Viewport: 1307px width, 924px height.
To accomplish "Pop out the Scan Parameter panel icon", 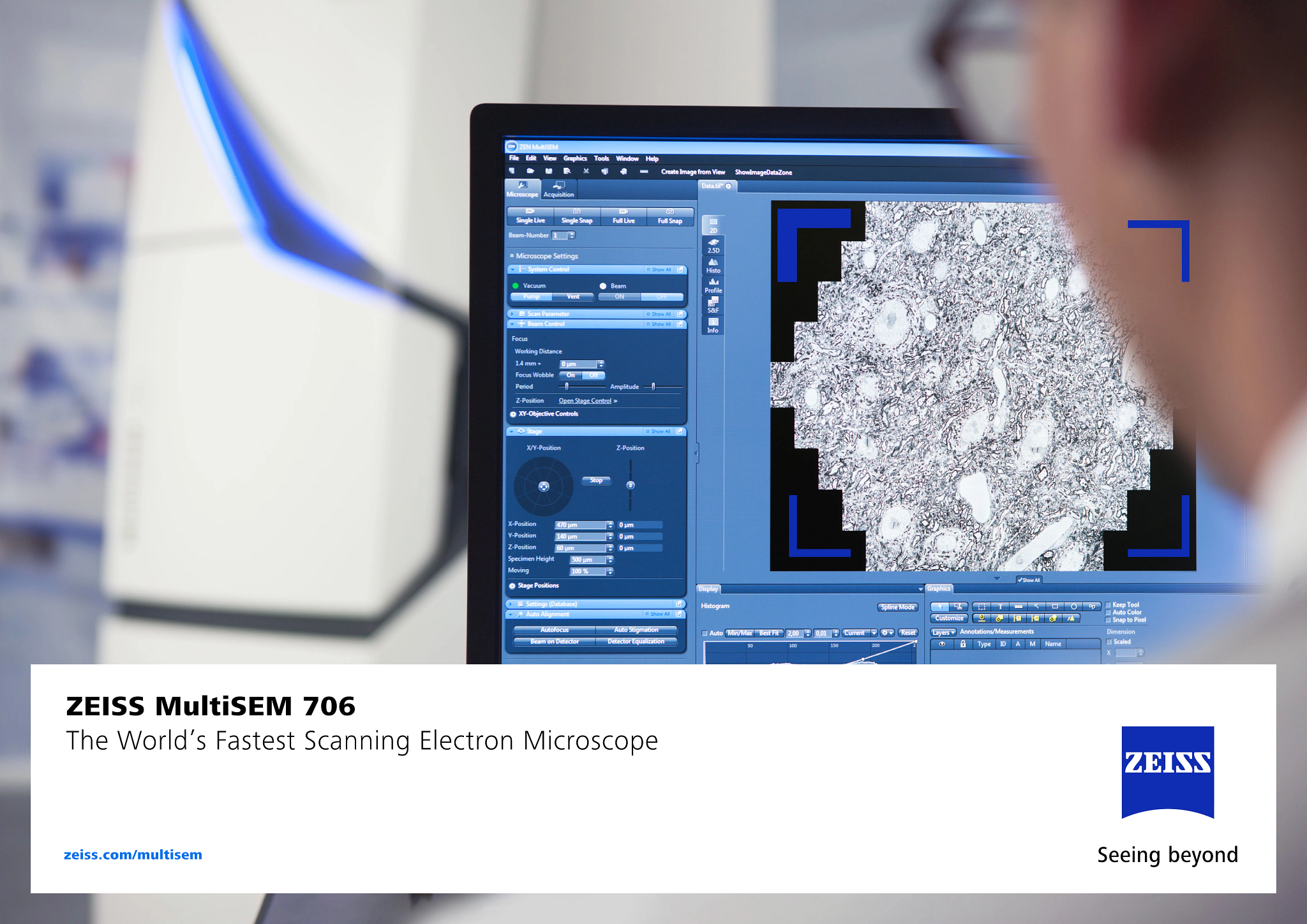I will 680,314.
